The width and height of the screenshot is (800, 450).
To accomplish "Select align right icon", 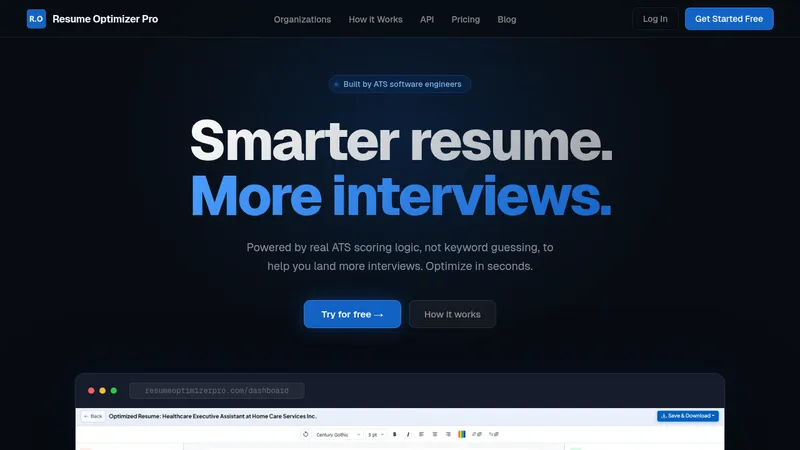I will (448, 434).
